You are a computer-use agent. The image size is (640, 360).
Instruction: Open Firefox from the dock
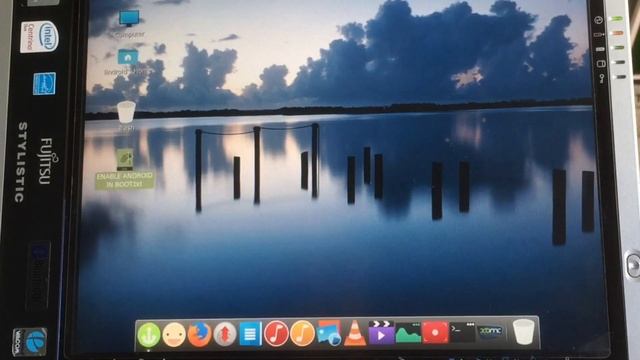click(x=199, y=334)
